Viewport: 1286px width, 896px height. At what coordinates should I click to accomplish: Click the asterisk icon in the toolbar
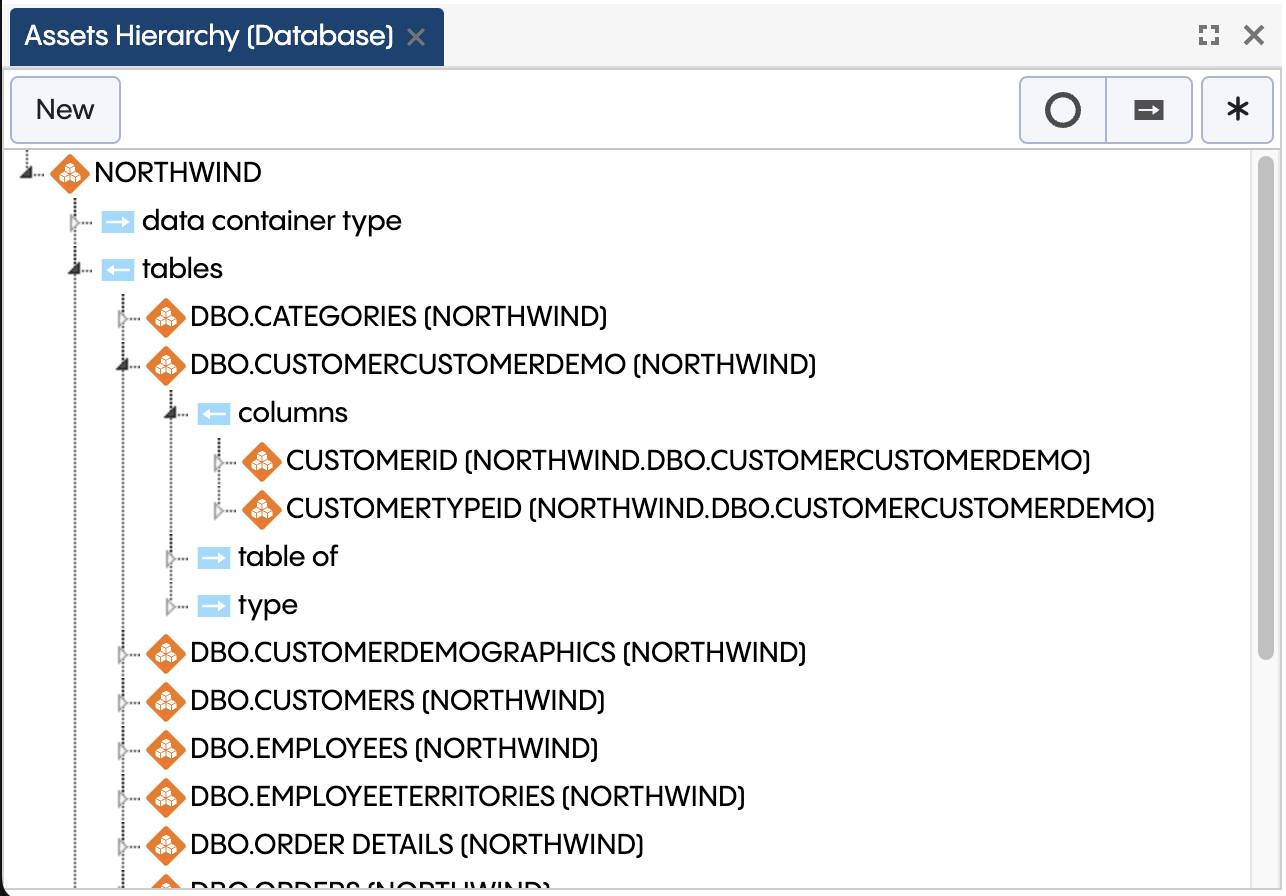1237,110
